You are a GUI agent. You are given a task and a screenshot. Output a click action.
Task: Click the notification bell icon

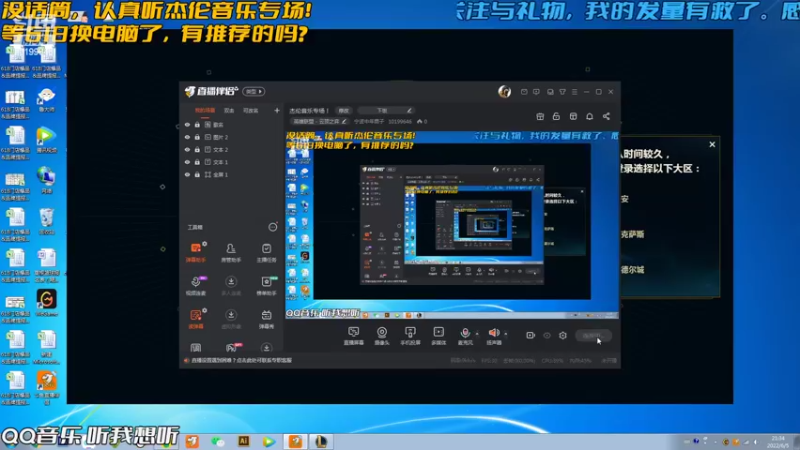pyautogui.click(x=589, y=116)
